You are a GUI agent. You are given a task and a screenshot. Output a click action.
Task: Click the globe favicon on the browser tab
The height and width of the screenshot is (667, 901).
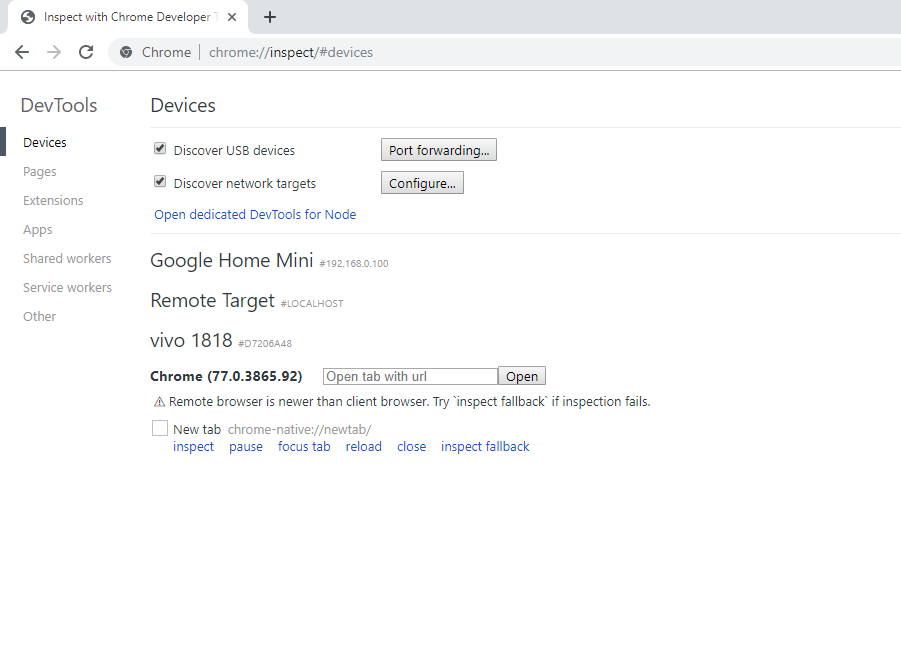pyautogui.click(x=28, y=17)
